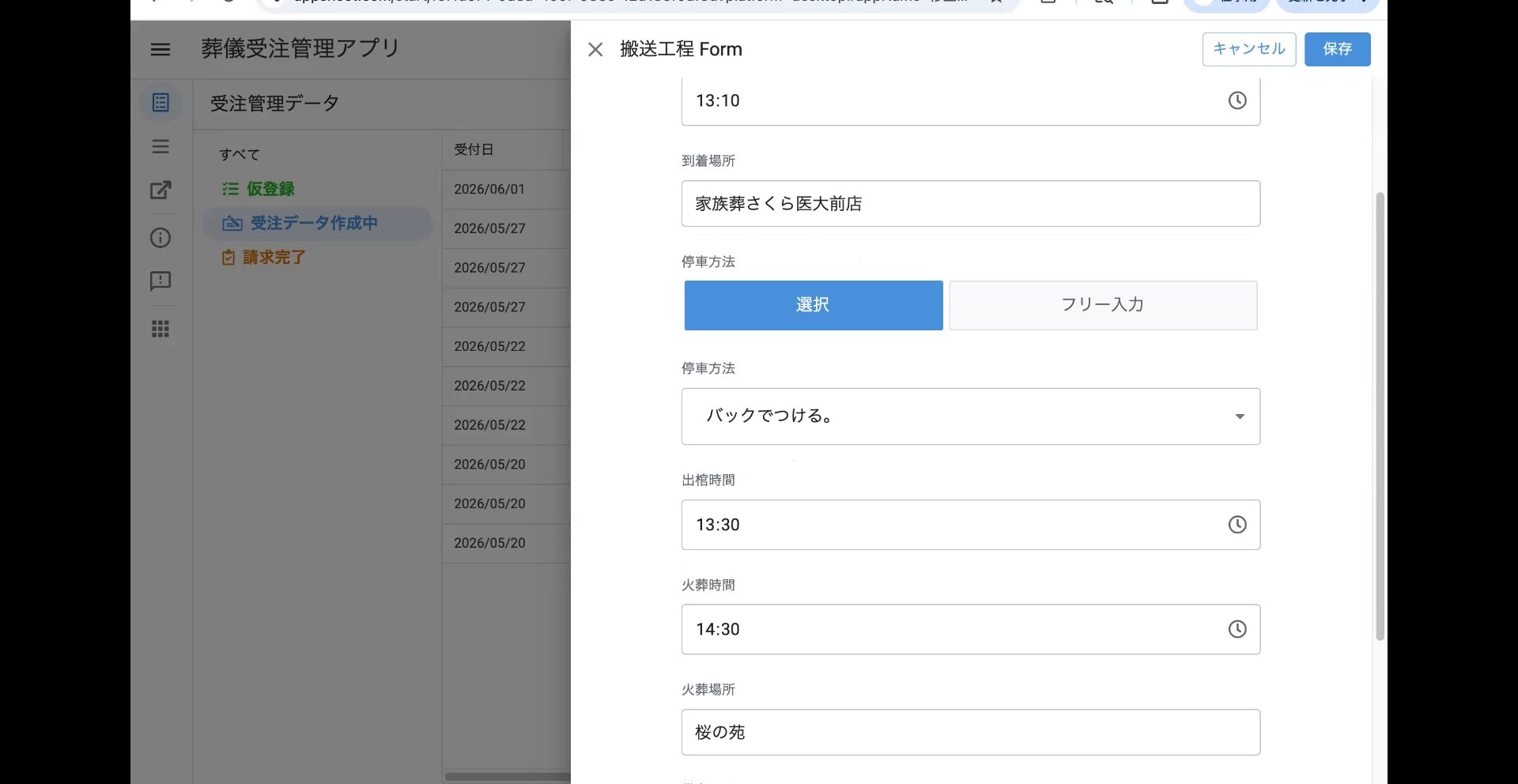Viewport: 1518px width, 784px height.
Task: Open clock picker for the 13:10 time
Action: click(1237, 100)
